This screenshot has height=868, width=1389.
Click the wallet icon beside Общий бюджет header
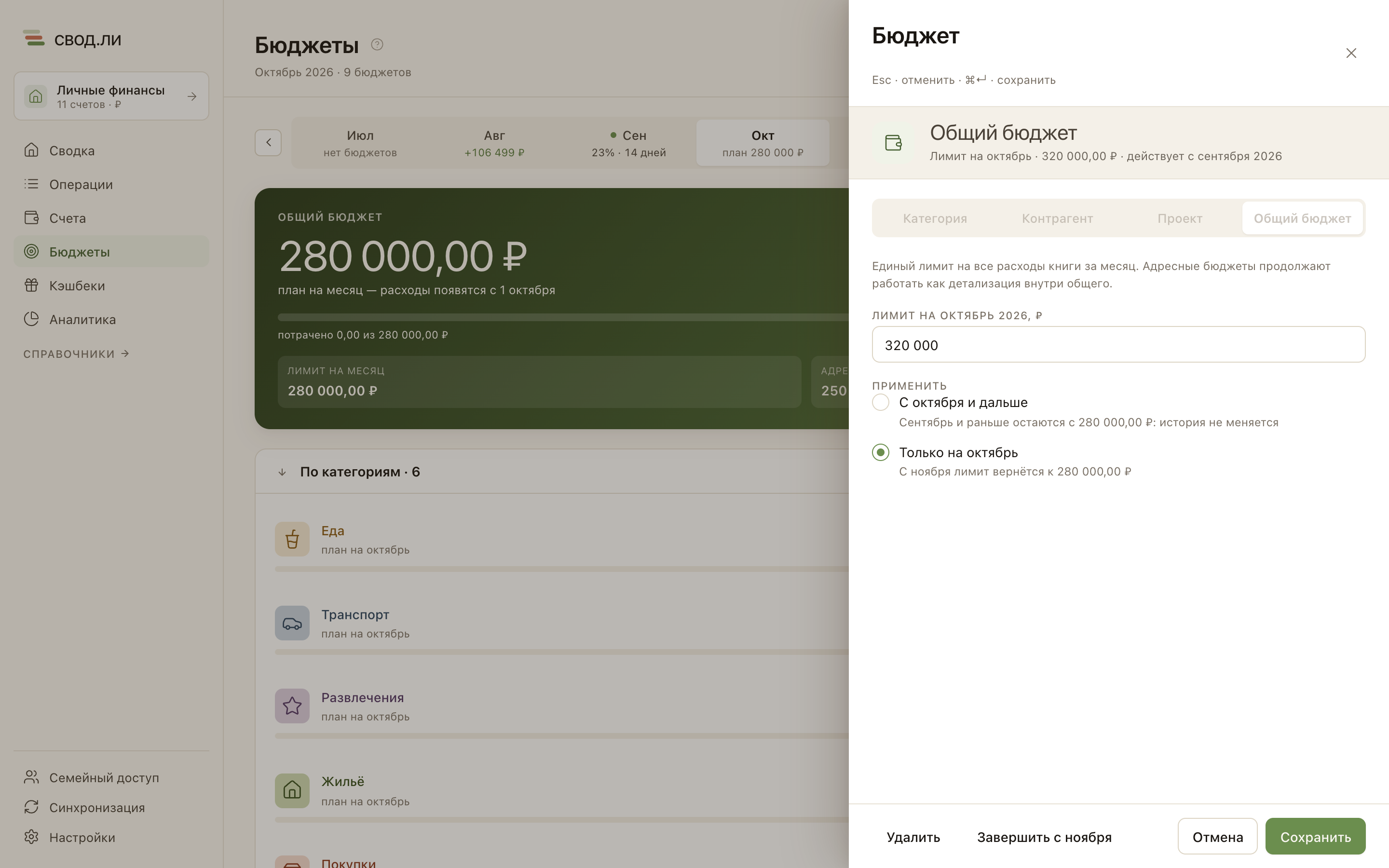(x=893, y=143)
